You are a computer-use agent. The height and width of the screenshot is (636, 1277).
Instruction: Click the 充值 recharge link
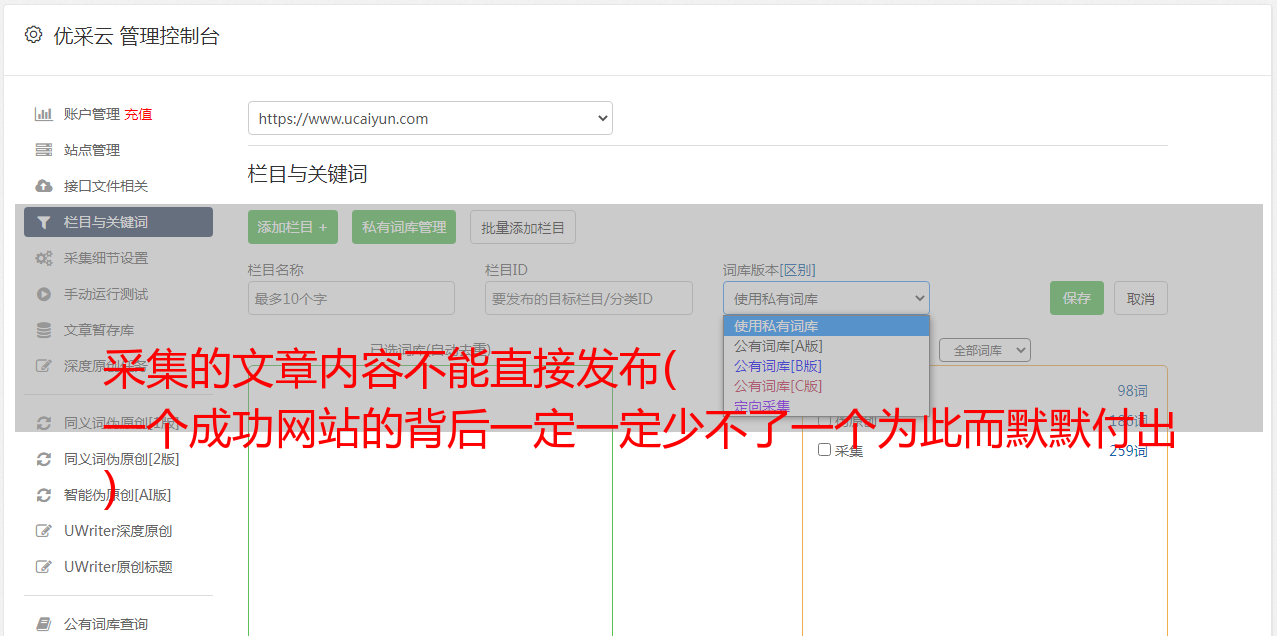138,114
